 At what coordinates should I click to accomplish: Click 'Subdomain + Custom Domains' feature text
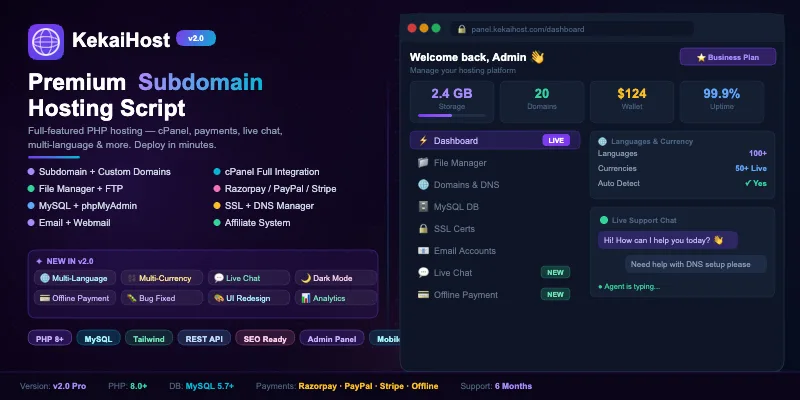pos(105,172)
